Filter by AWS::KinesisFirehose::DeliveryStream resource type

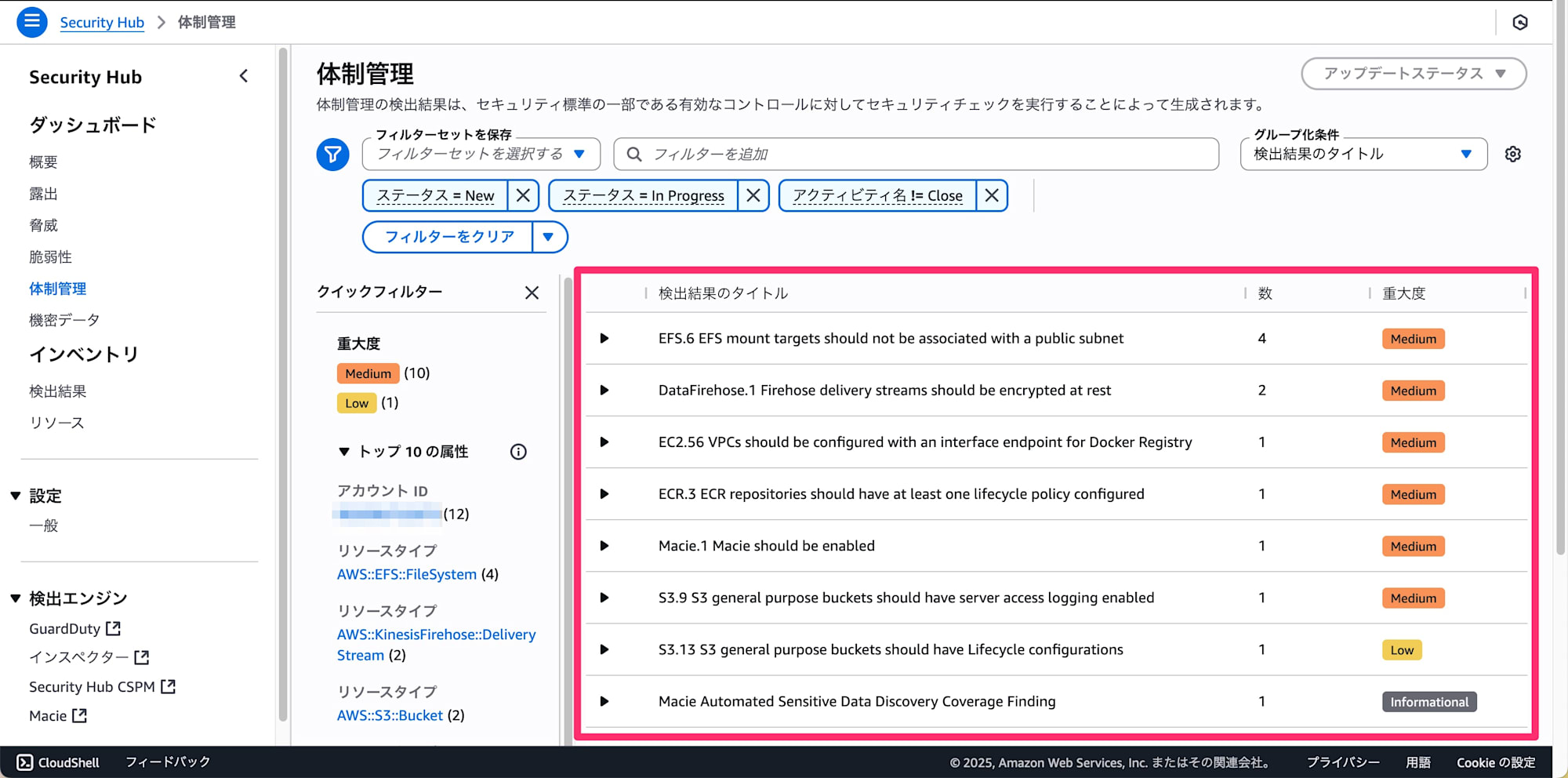coord(437,645)
